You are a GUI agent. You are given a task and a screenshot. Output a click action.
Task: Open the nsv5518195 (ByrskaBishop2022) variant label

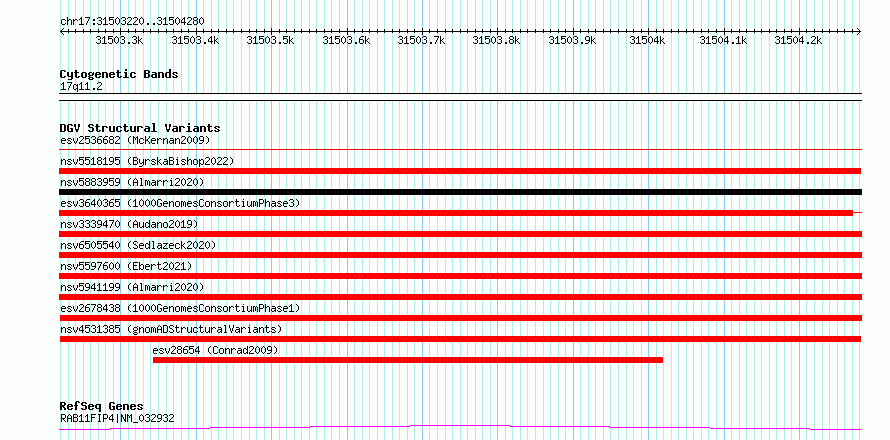click(x=147, y=161)
